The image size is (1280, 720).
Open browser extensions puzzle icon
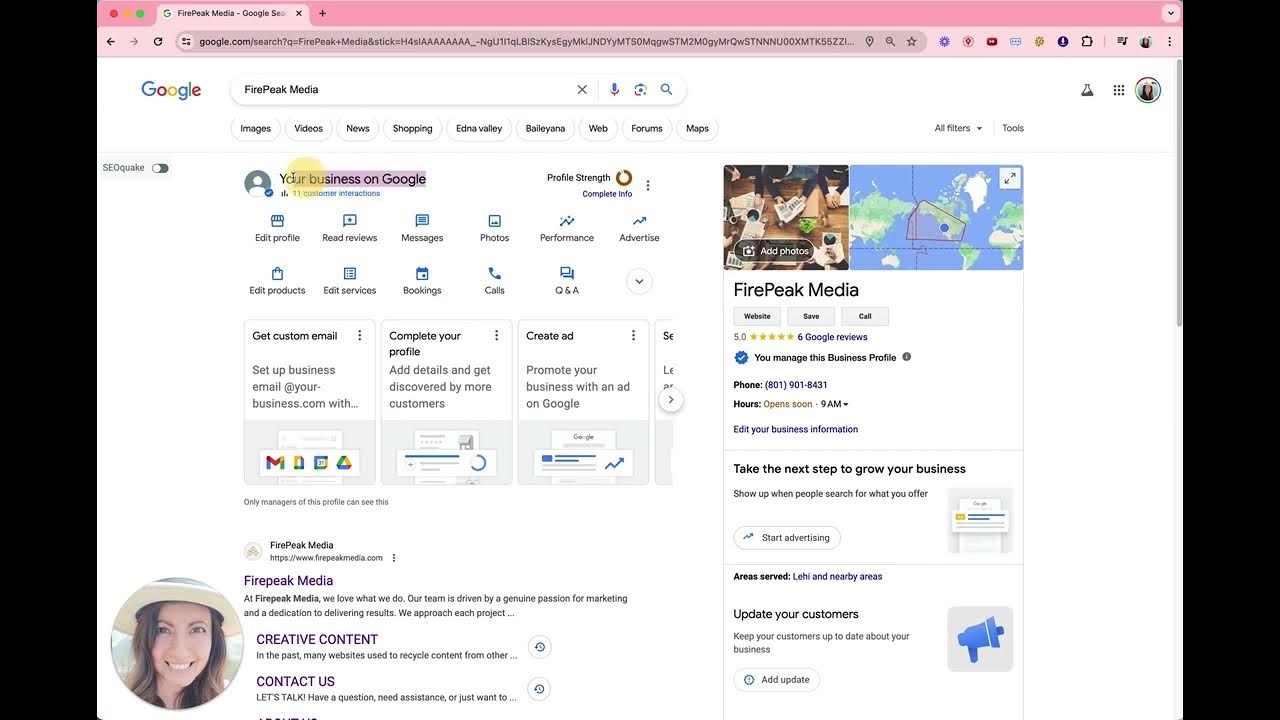tap(1087, 41)
